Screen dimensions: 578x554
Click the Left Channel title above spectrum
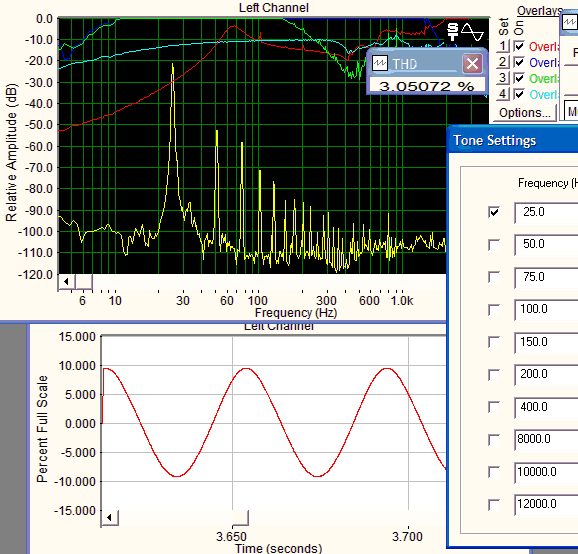(274, 7)
